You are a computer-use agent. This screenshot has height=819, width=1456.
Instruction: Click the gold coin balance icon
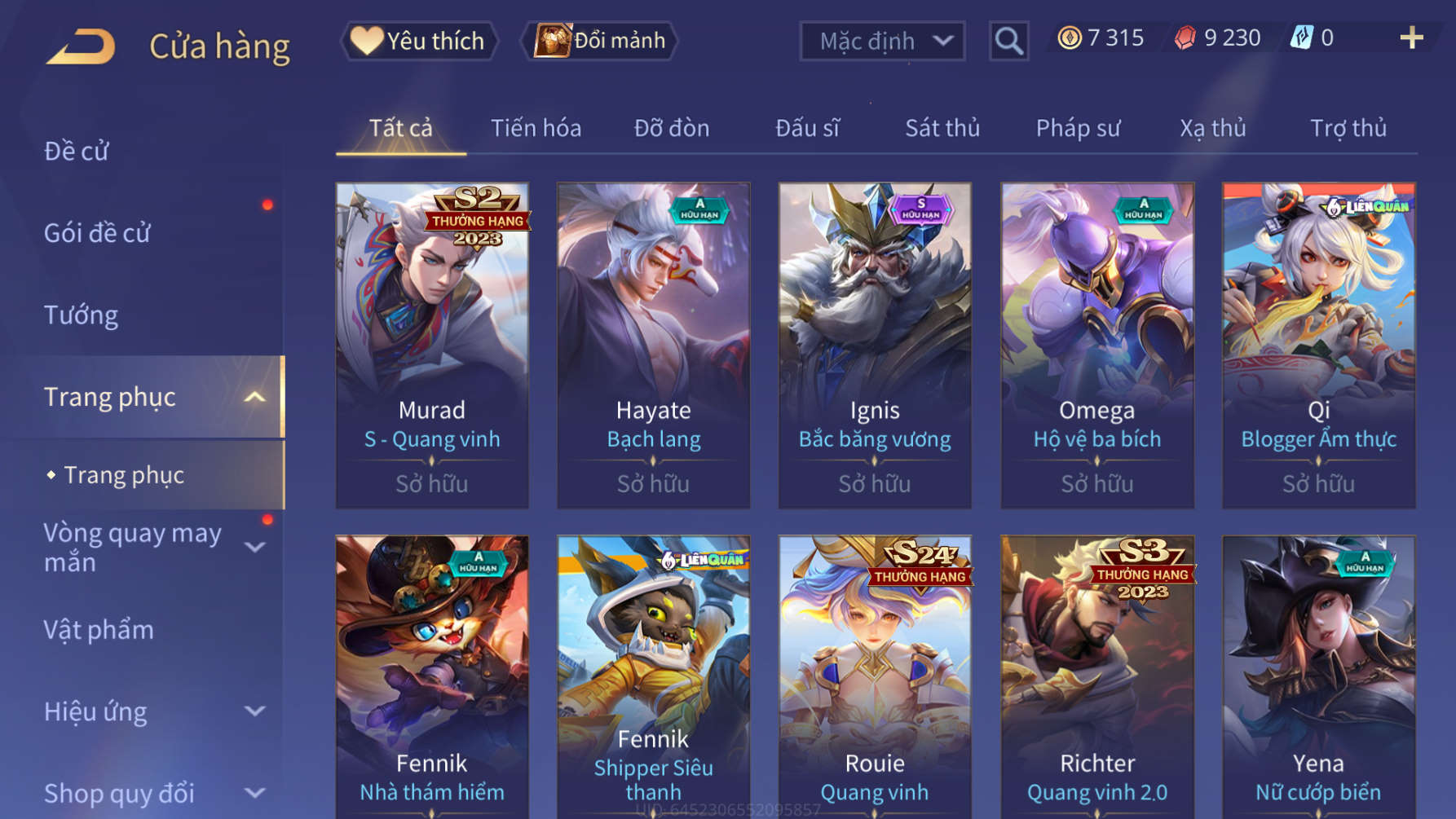tap(1069, 37)
